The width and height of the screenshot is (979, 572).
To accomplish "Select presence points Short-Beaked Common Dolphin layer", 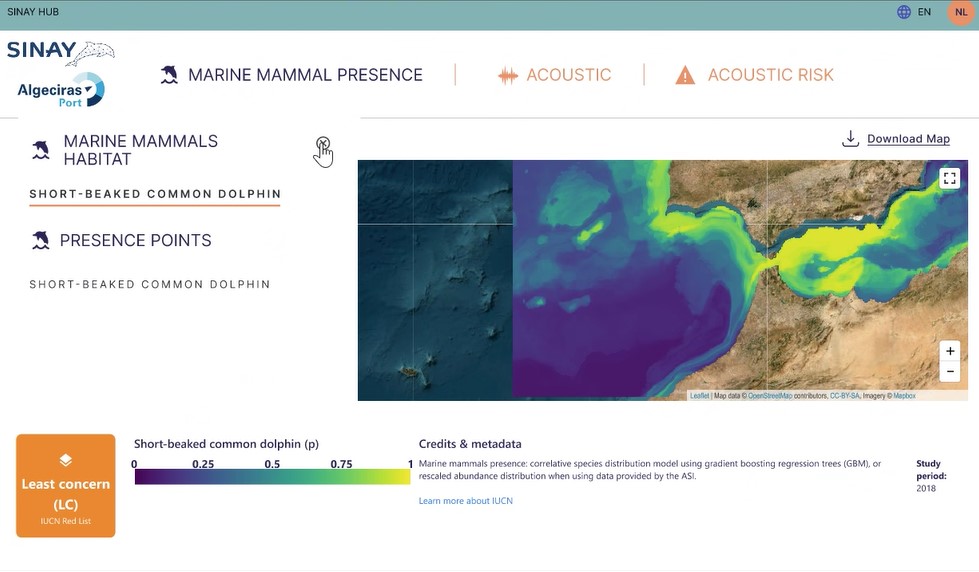I will coord(150,284).
